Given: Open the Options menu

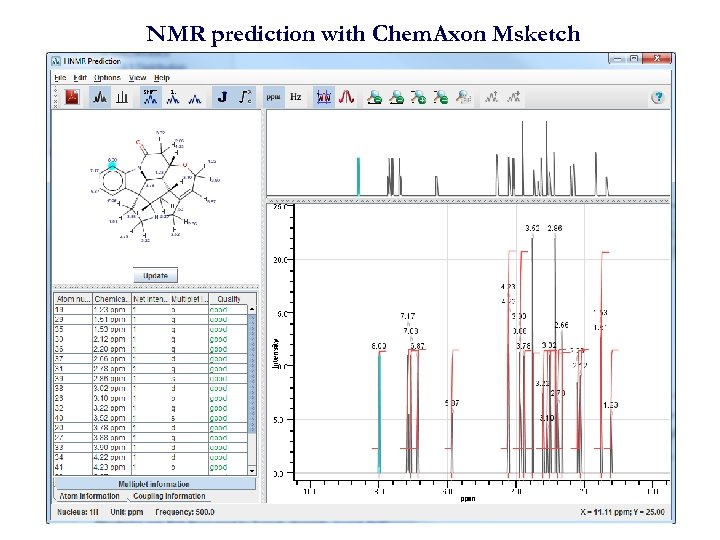Looking at the screenshot, I should click(107, 78).
